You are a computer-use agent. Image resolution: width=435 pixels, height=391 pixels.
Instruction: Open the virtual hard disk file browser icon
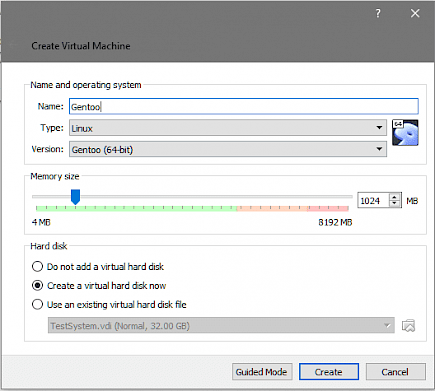click(408, 326)
